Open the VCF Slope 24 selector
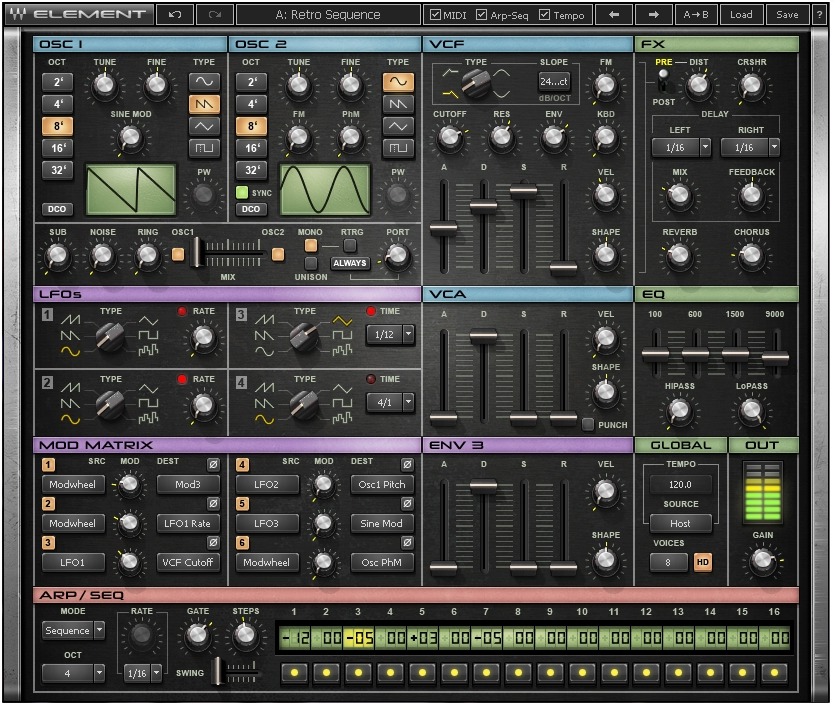Screen dimensions: 834x707 554,81
